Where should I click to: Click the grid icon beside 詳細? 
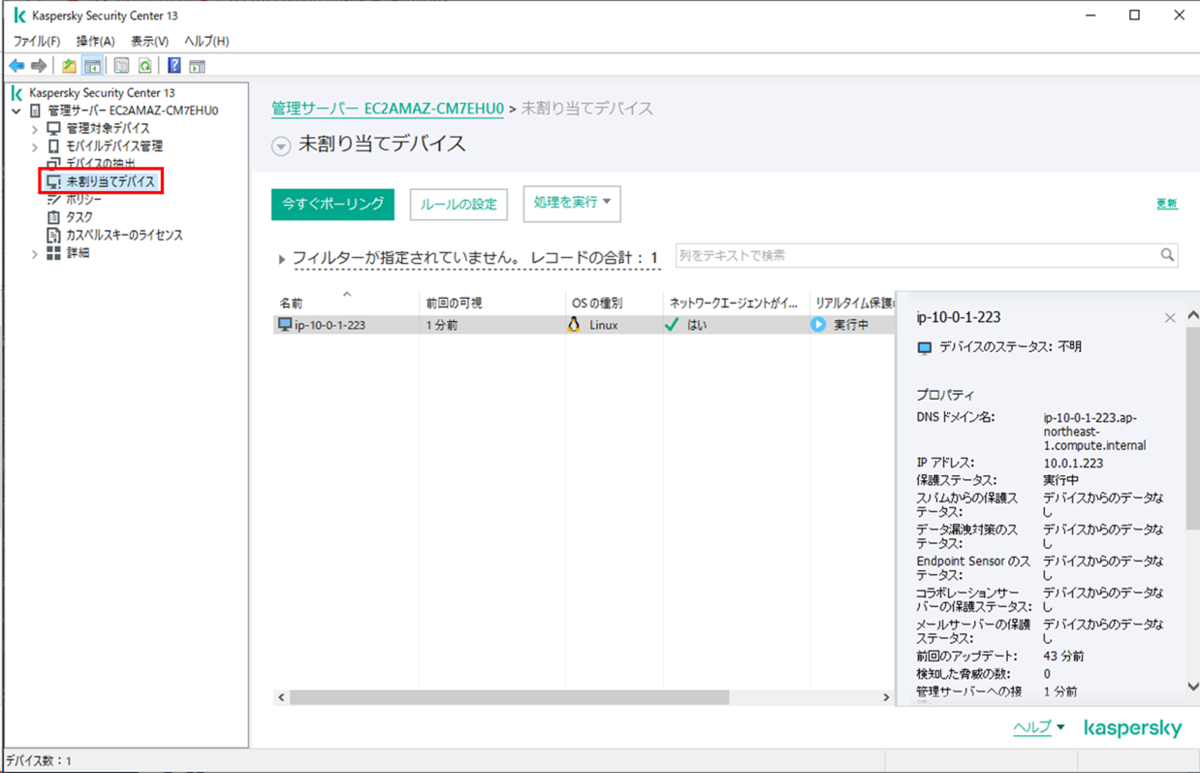[54, 254]
